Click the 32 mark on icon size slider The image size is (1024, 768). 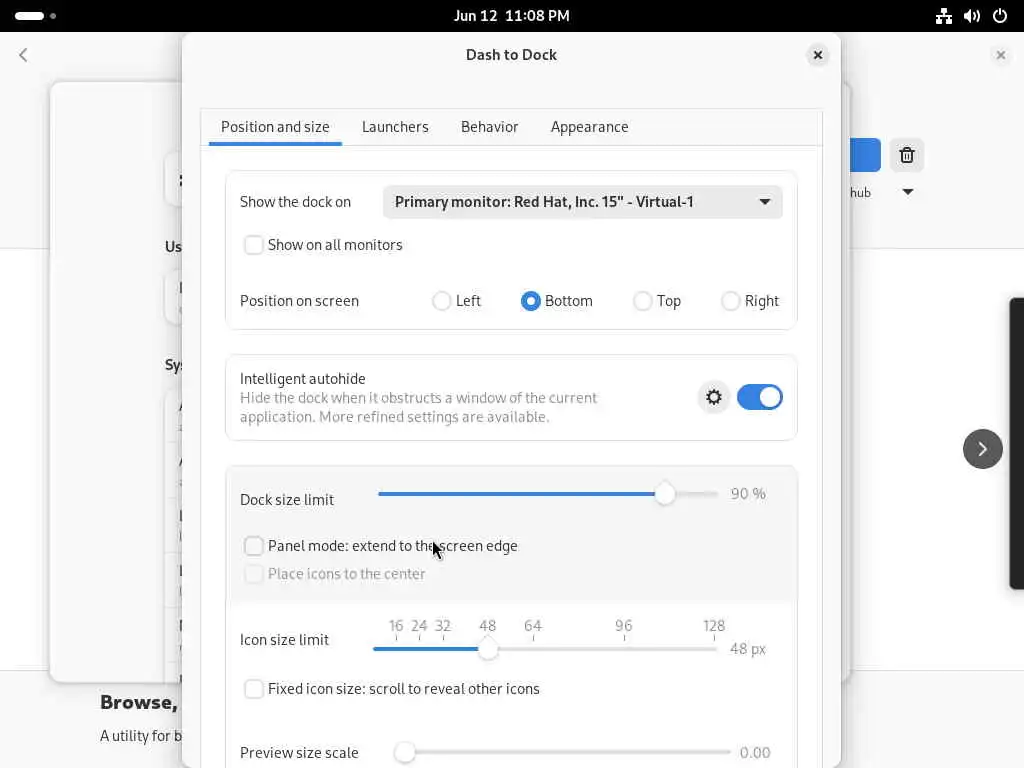[443, 626]
